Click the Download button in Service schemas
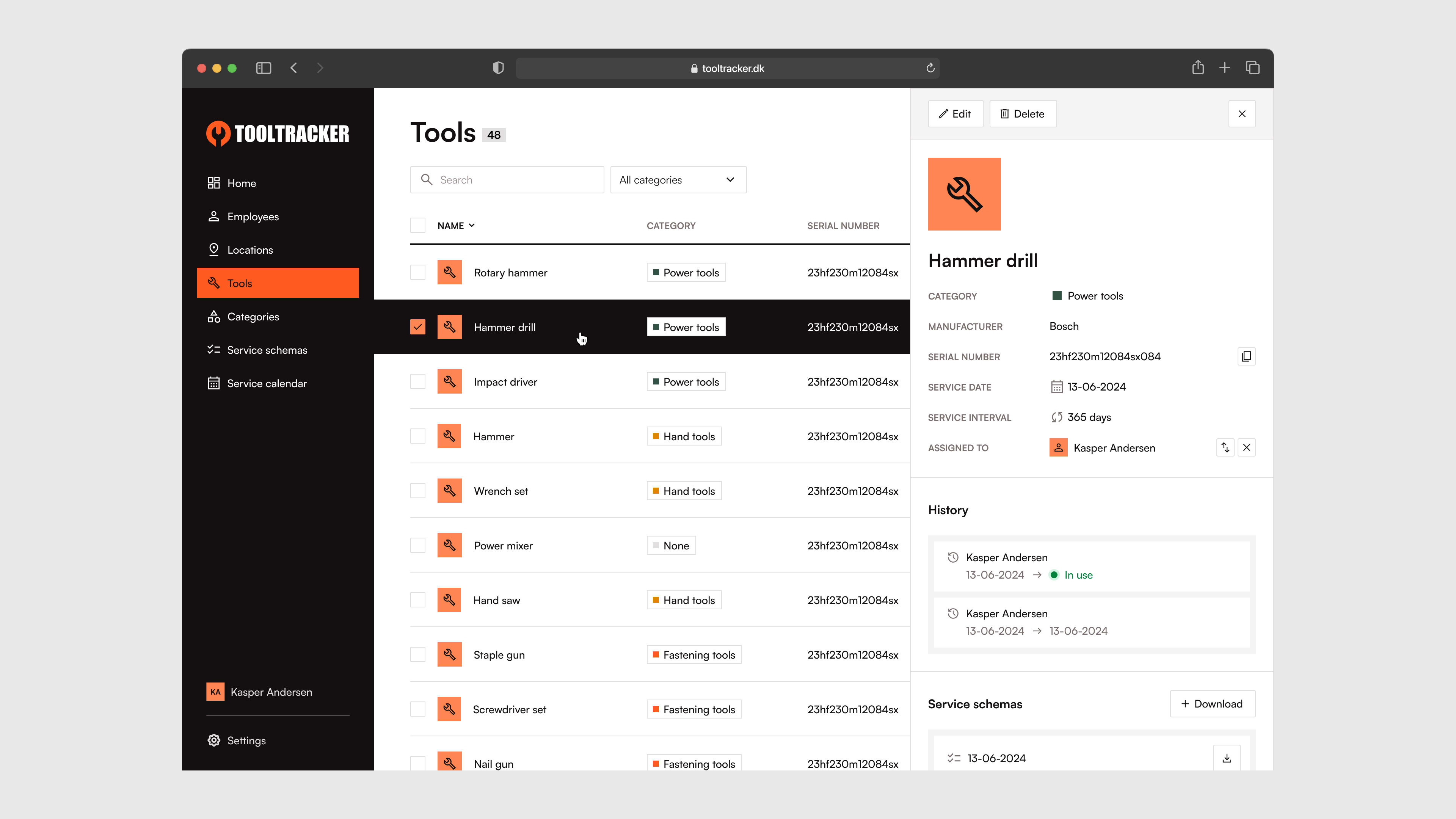 [1213, 704]
